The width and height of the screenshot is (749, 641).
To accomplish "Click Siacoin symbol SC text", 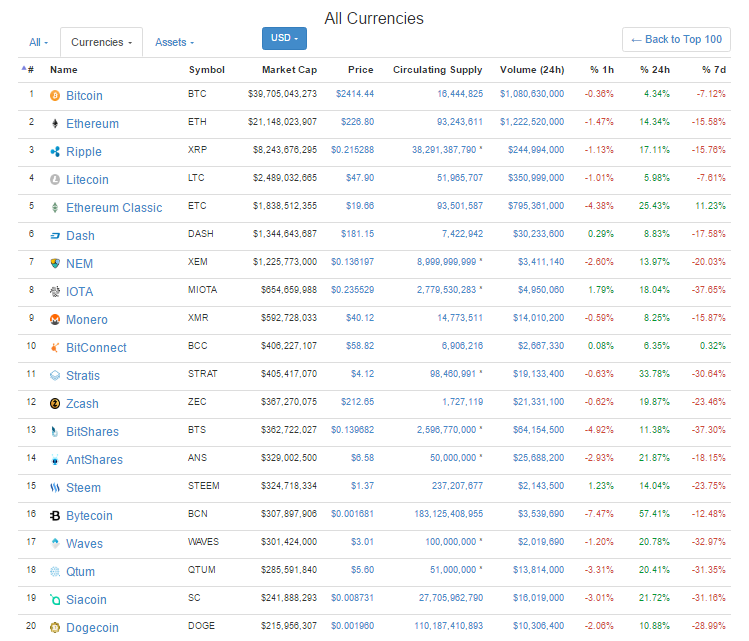I will point(194,598).
